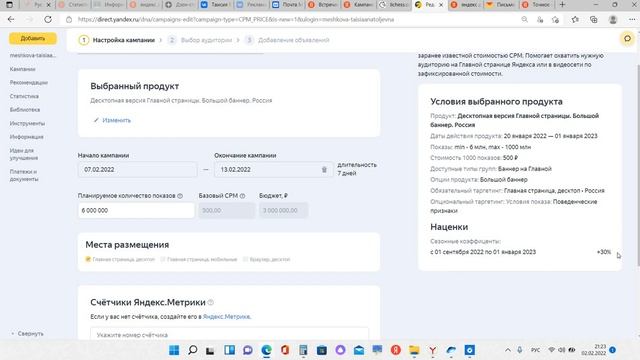Viewport: 640px width, 360px height.
Task: Click the yellow Добавить button
Action: pos(33,38)
